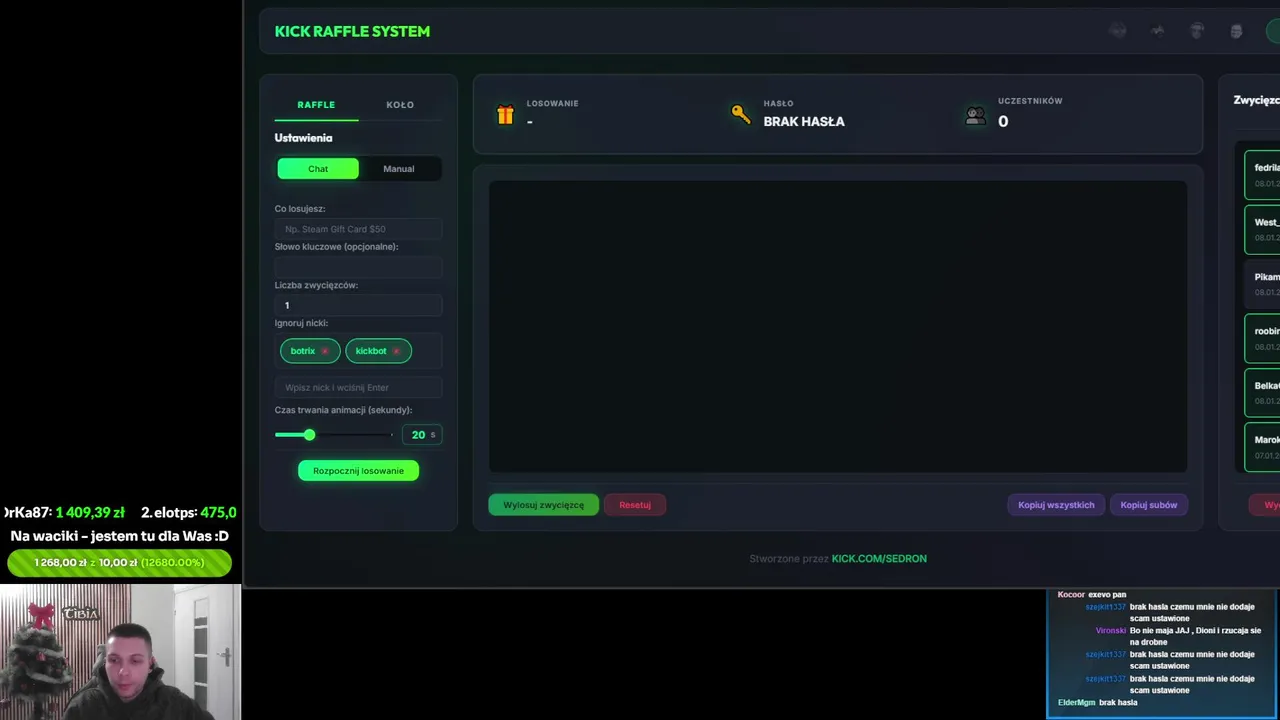
Task: Select the Belka winner entry
Action: coord(1262,393)
